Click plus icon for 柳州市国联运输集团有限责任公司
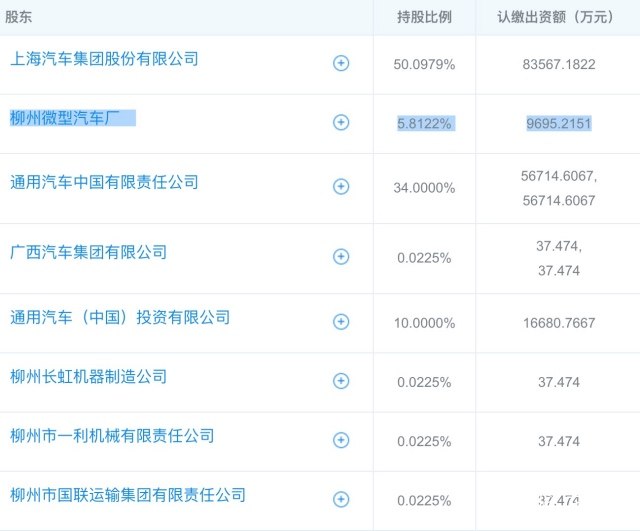This screenshot has height=531, width=640. [x=341, y=499]
